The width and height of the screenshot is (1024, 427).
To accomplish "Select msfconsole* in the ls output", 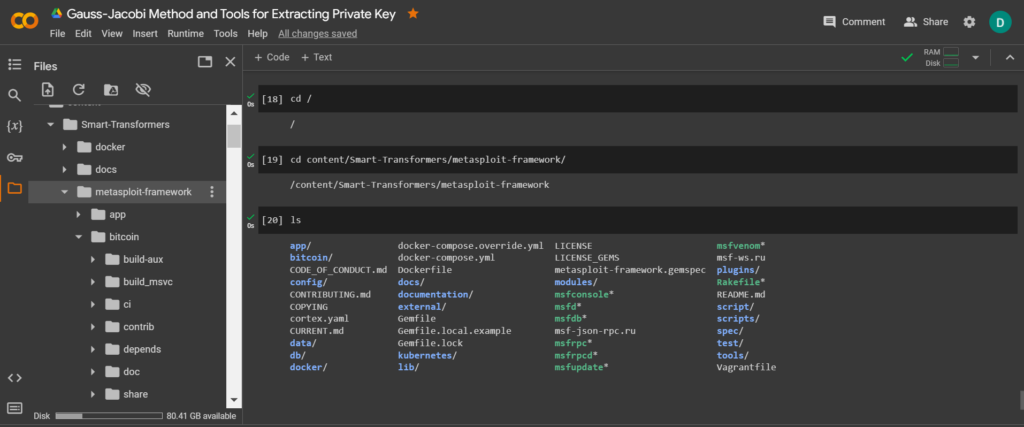I will pos(584,294).
